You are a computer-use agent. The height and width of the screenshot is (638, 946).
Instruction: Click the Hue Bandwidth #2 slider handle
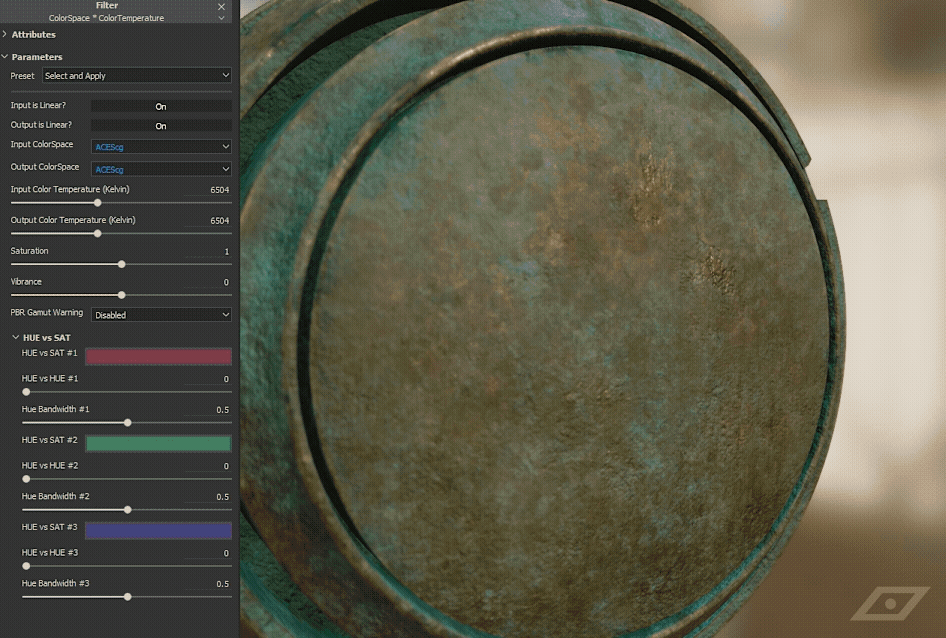[128, 510]
